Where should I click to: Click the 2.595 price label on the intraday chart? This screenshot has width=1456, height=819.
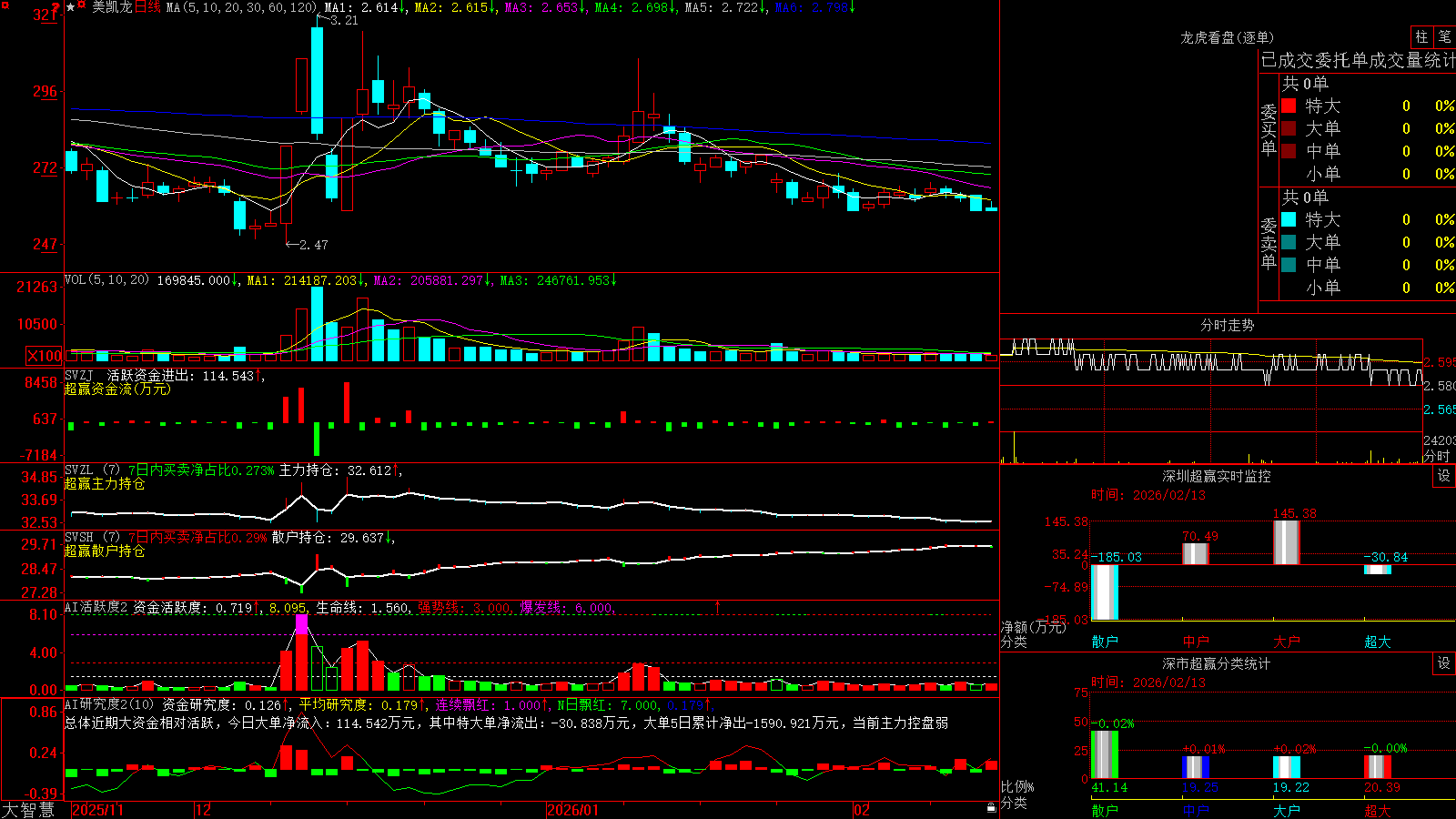point(1440,362)
